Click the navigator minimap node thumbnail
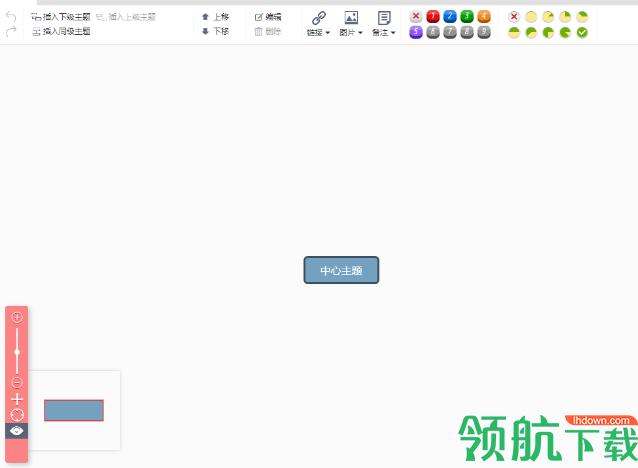Screen dimensions: 638x468 (74, 410)
